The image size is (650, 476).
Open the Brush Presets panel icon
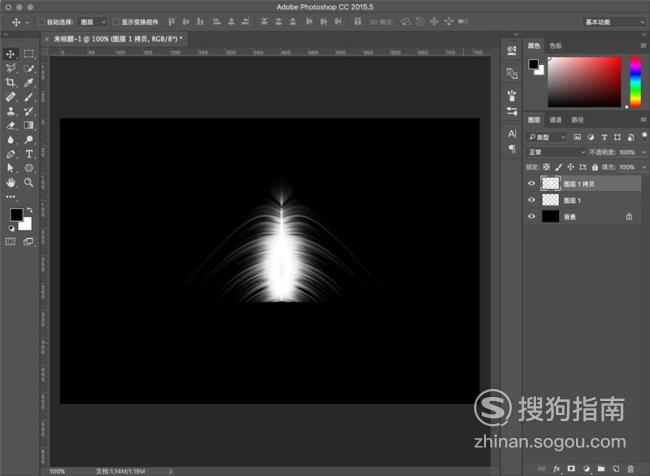[512, 96]
